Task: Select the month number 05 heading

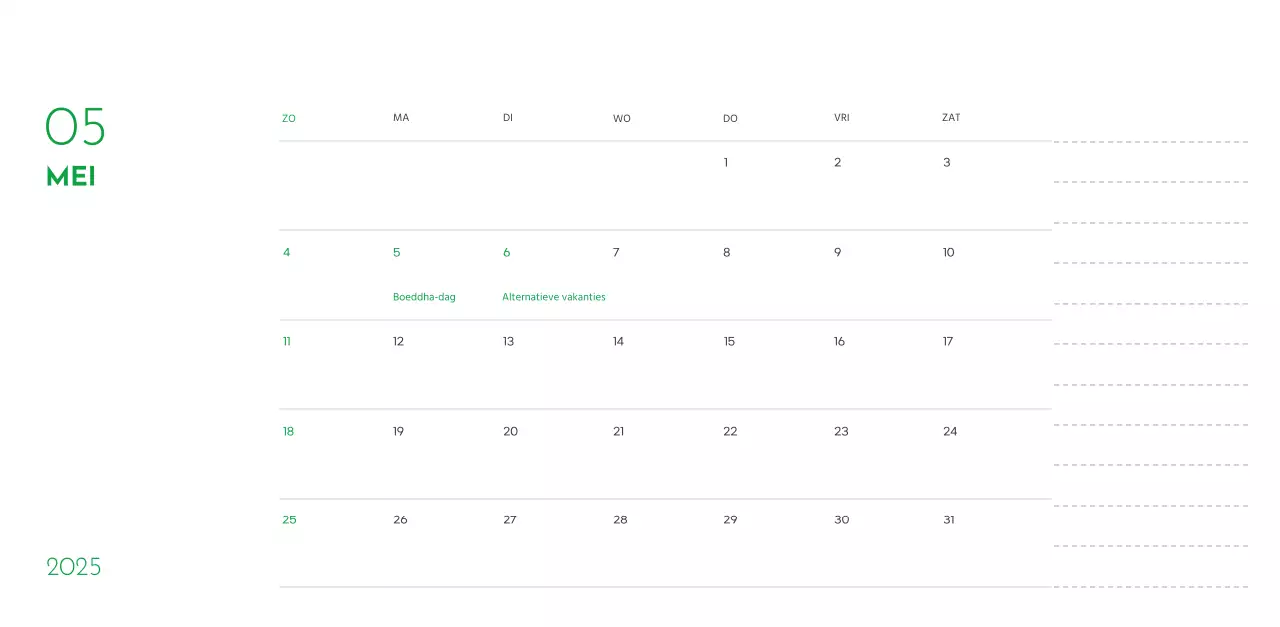Action: click(x=74, y=128)
